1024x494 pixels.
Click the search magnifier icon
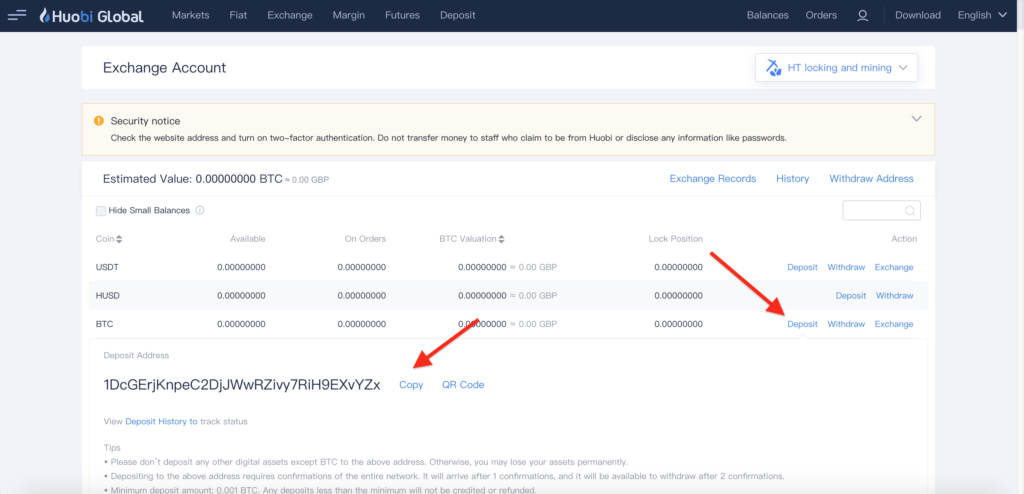click(x=910, y=211)
